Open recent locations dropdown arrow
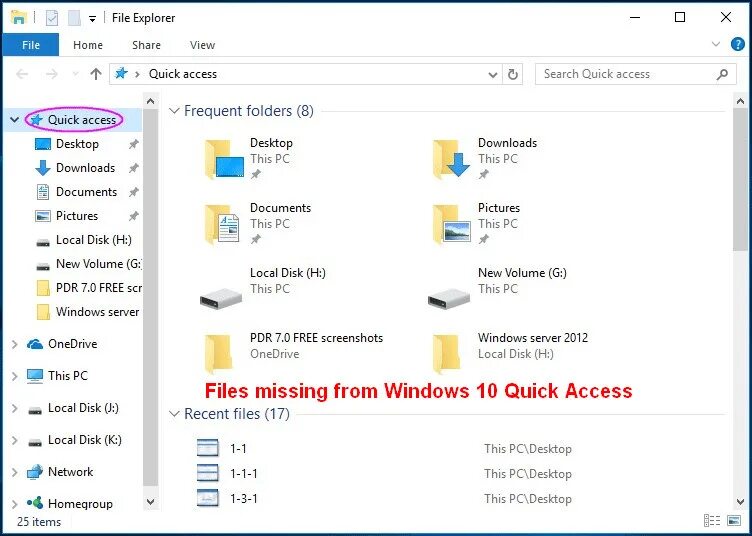This screenshot has height=536, width=752. point(75,74)
